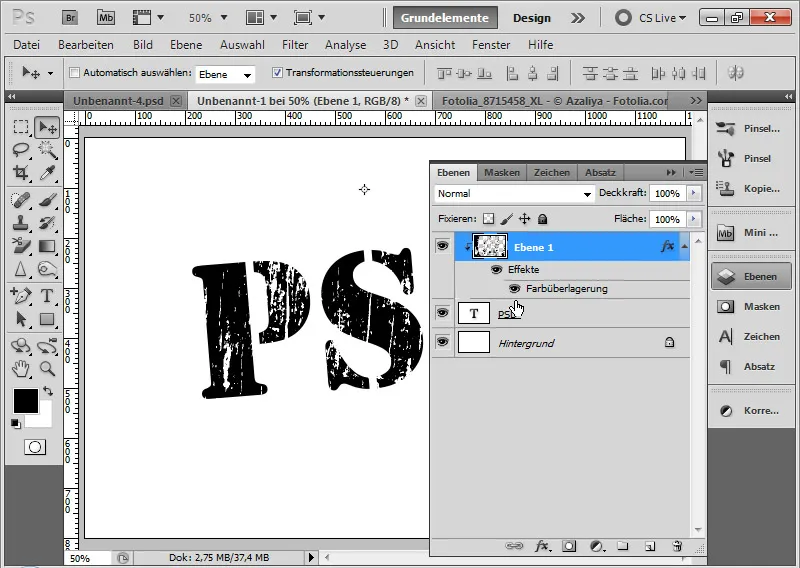
Task: Select the Eraser tool
Action: click(21, 246)
